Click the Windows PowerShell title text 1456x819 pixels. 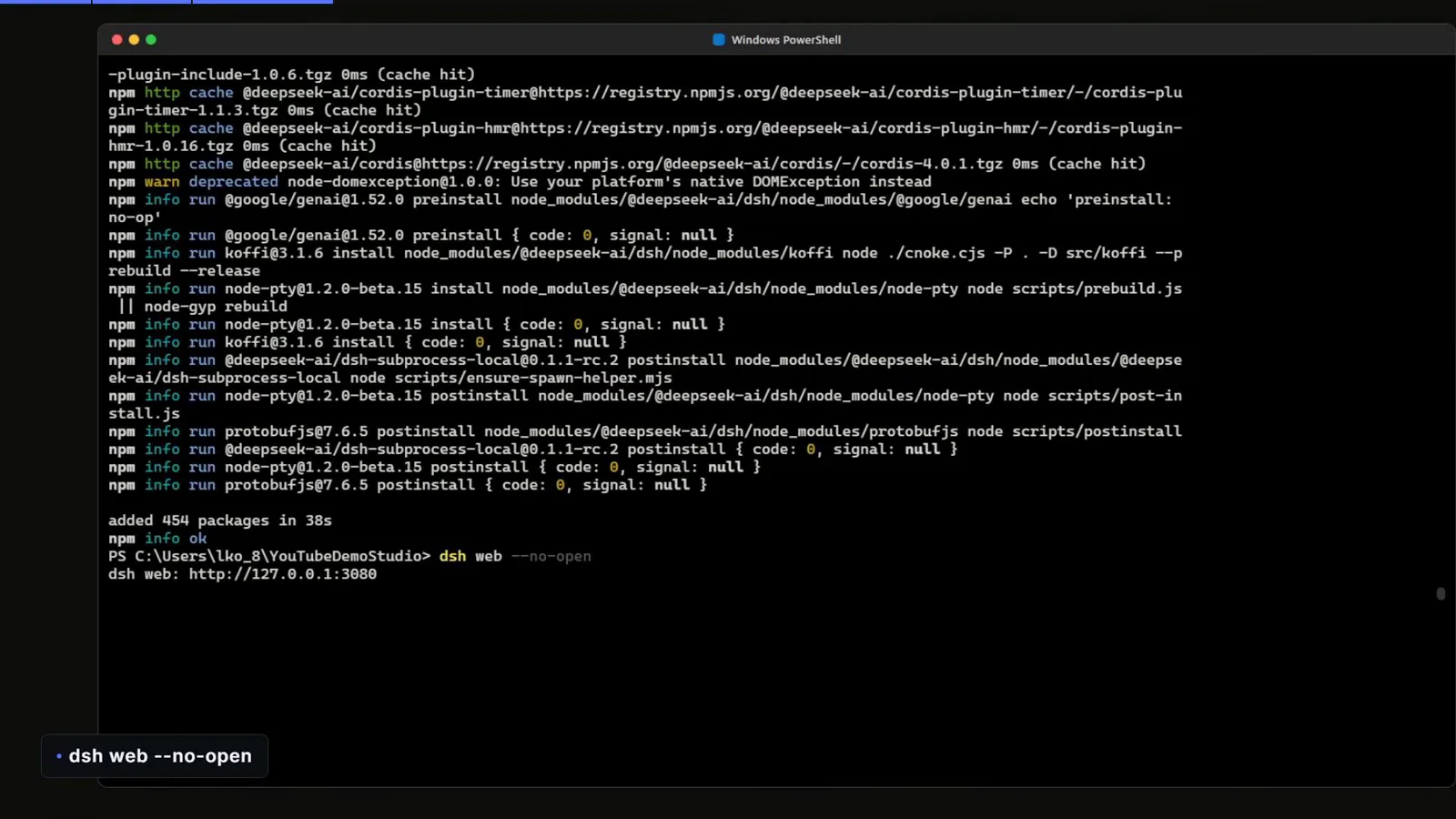pos(786,40)
